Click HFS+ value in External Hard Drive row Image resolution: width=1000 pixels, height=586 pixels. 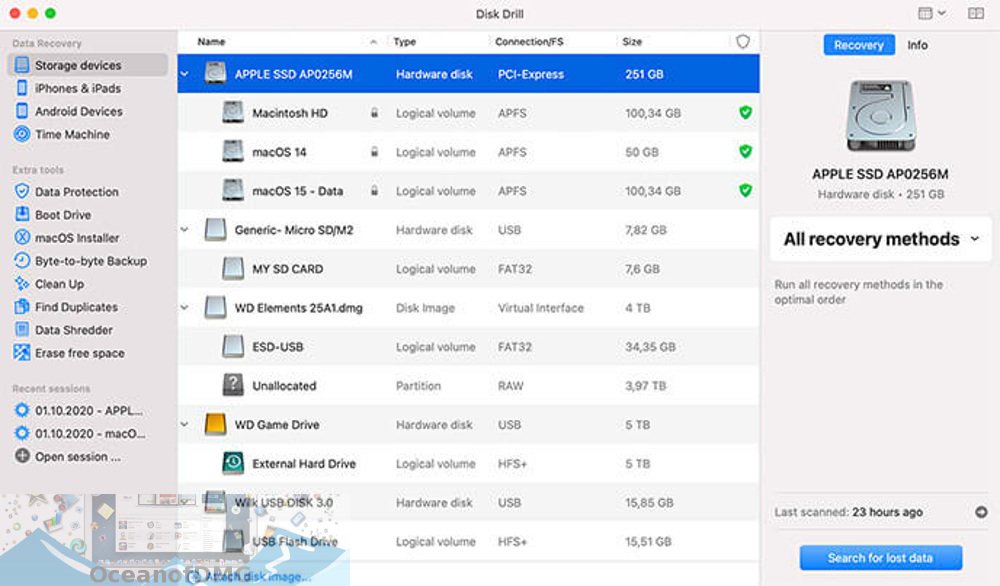tap(512, 464)
